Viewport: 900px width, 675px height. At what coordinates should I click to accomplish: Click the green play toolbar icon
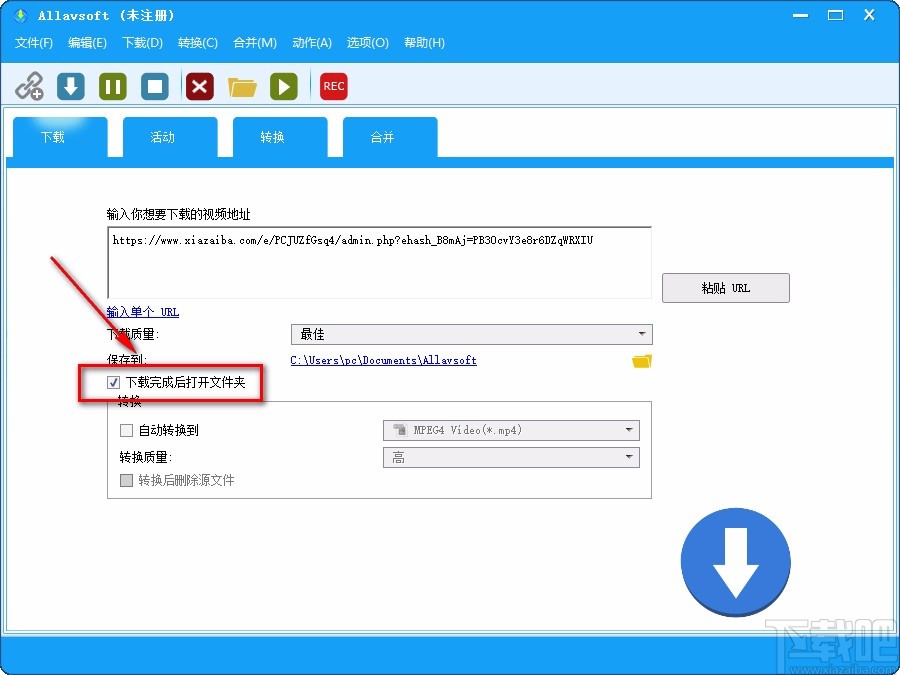coord(284,86)
